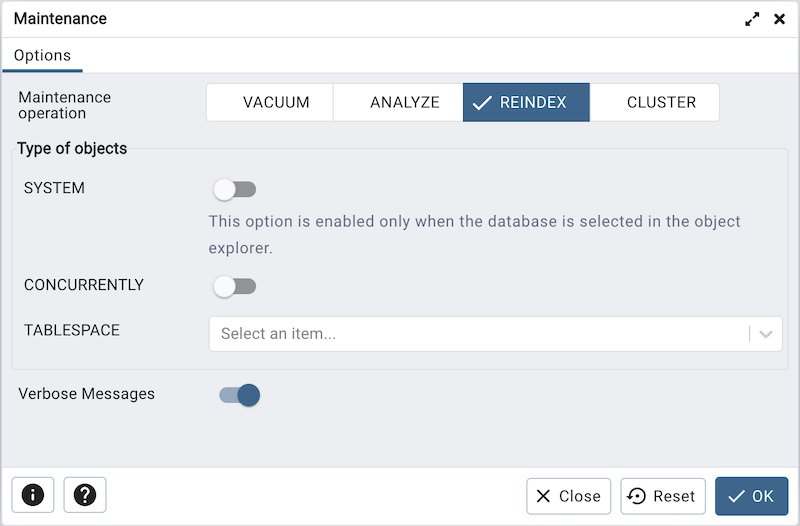Disable the Verbose Messages switch

[x=240, y=395]
